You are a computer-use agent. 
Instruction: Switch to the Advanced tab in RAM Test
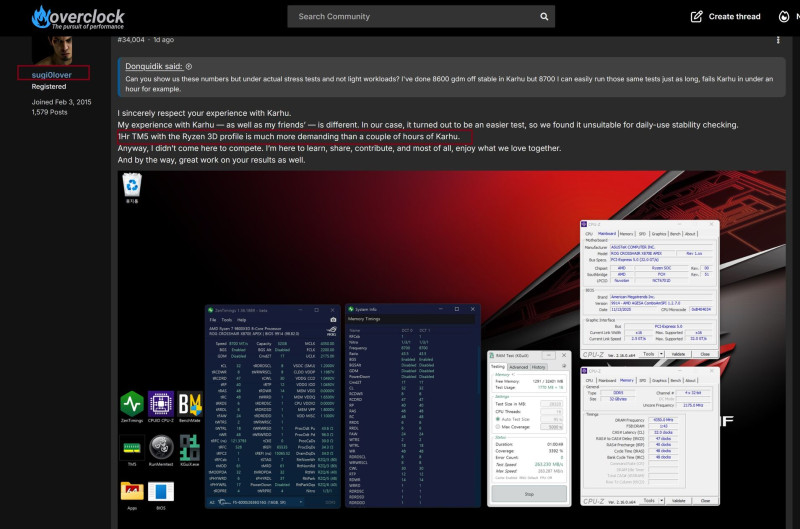[518, 367]
